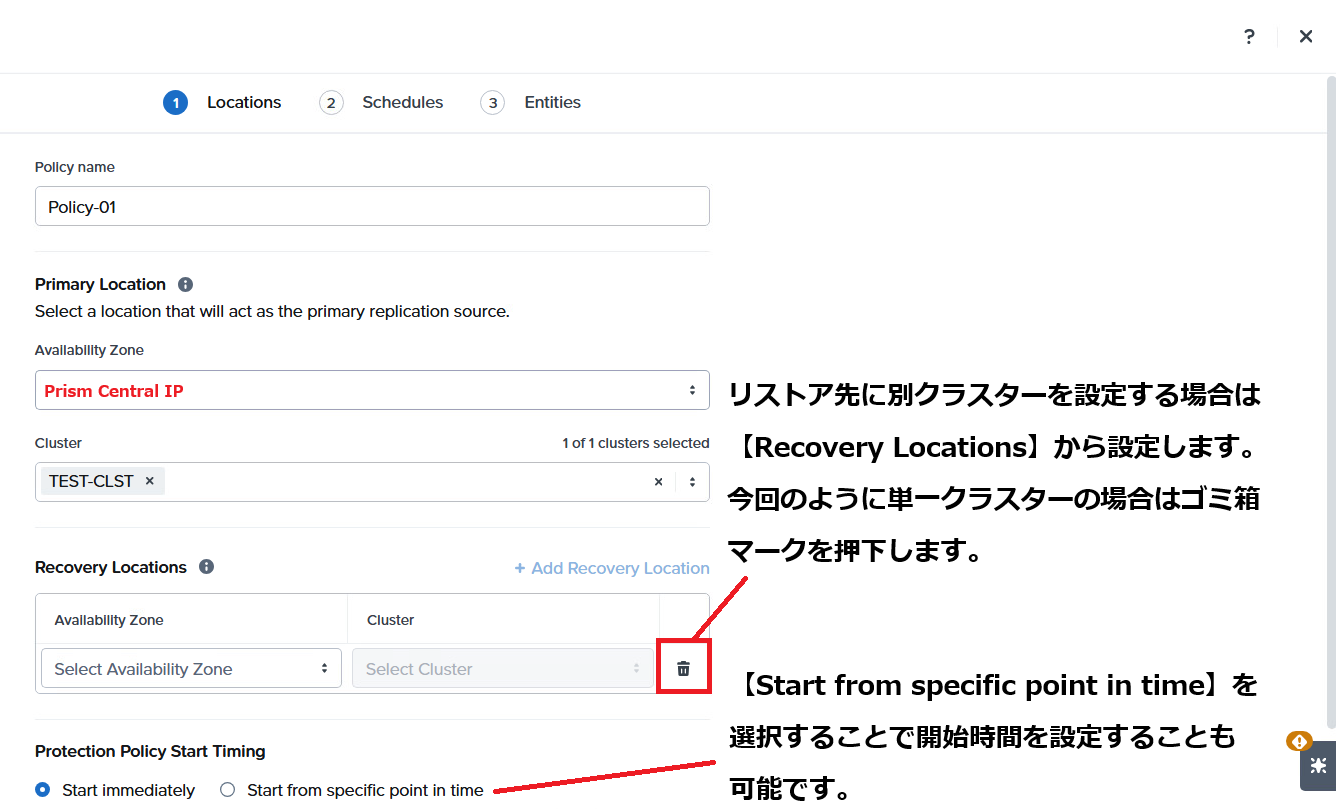Screen dimensions: 1336x809
Task: Clear all selected clusters with the X icon
Action: [658, 482]
